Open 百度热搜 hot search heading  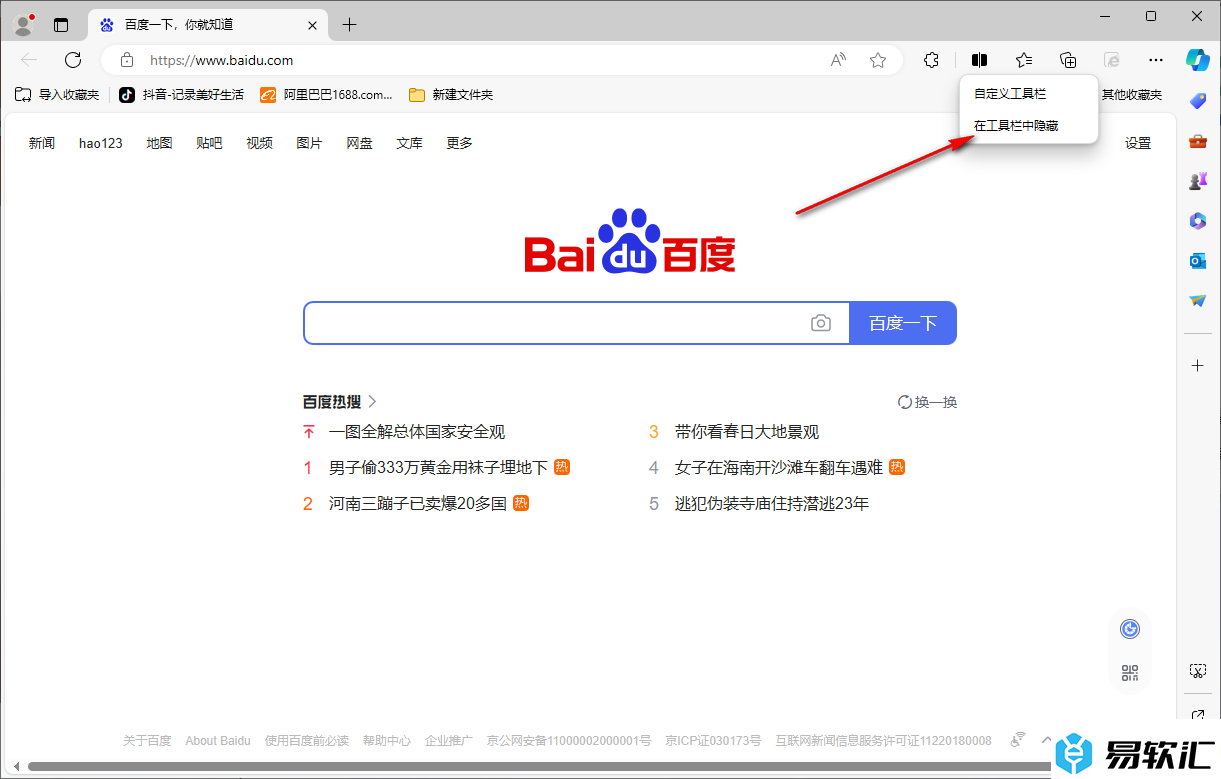point(340,402)
